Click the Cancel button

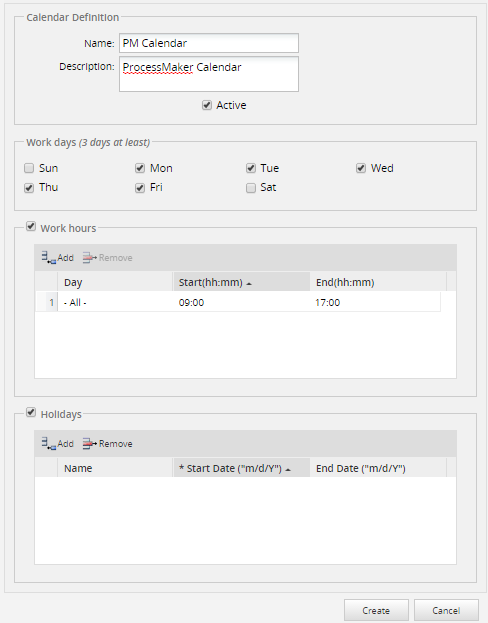pos(446,610)
